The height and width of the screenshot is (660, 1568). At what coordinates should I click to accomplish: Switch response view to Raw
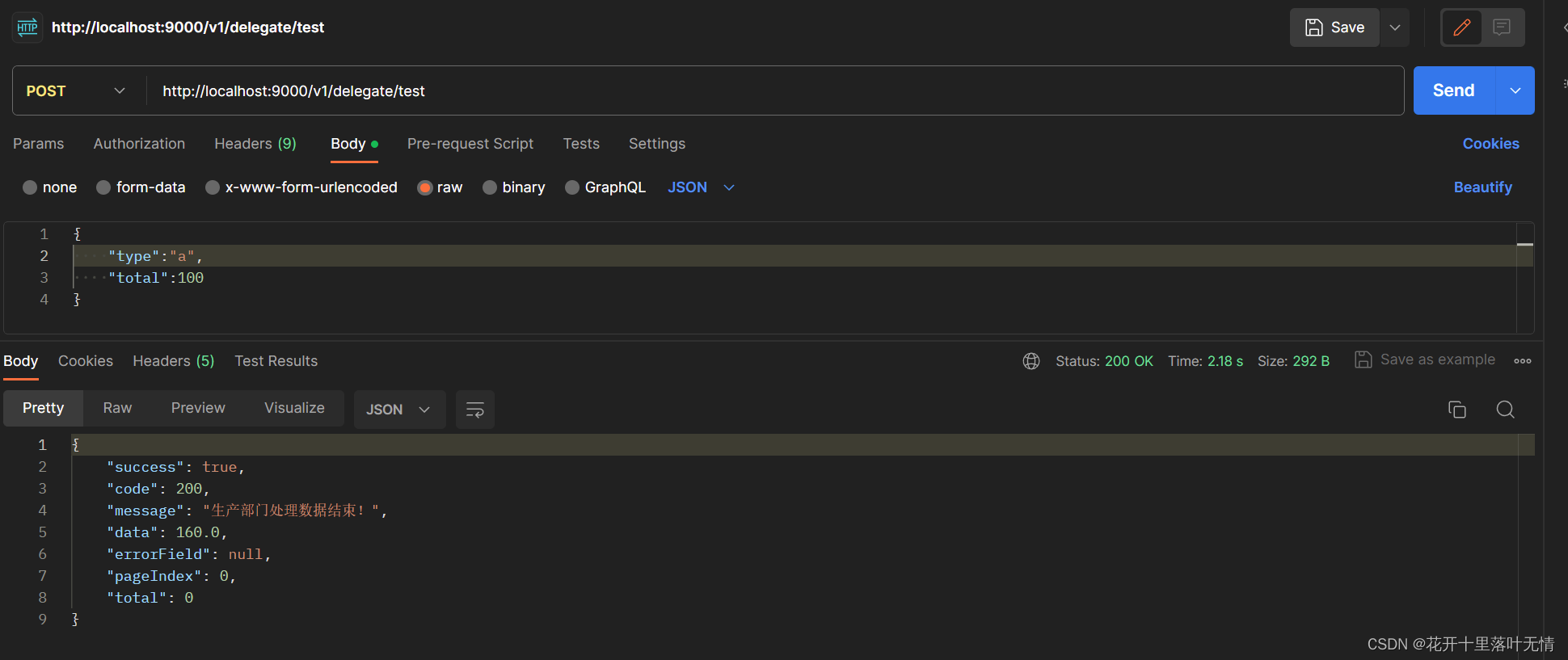coord(117,409)
